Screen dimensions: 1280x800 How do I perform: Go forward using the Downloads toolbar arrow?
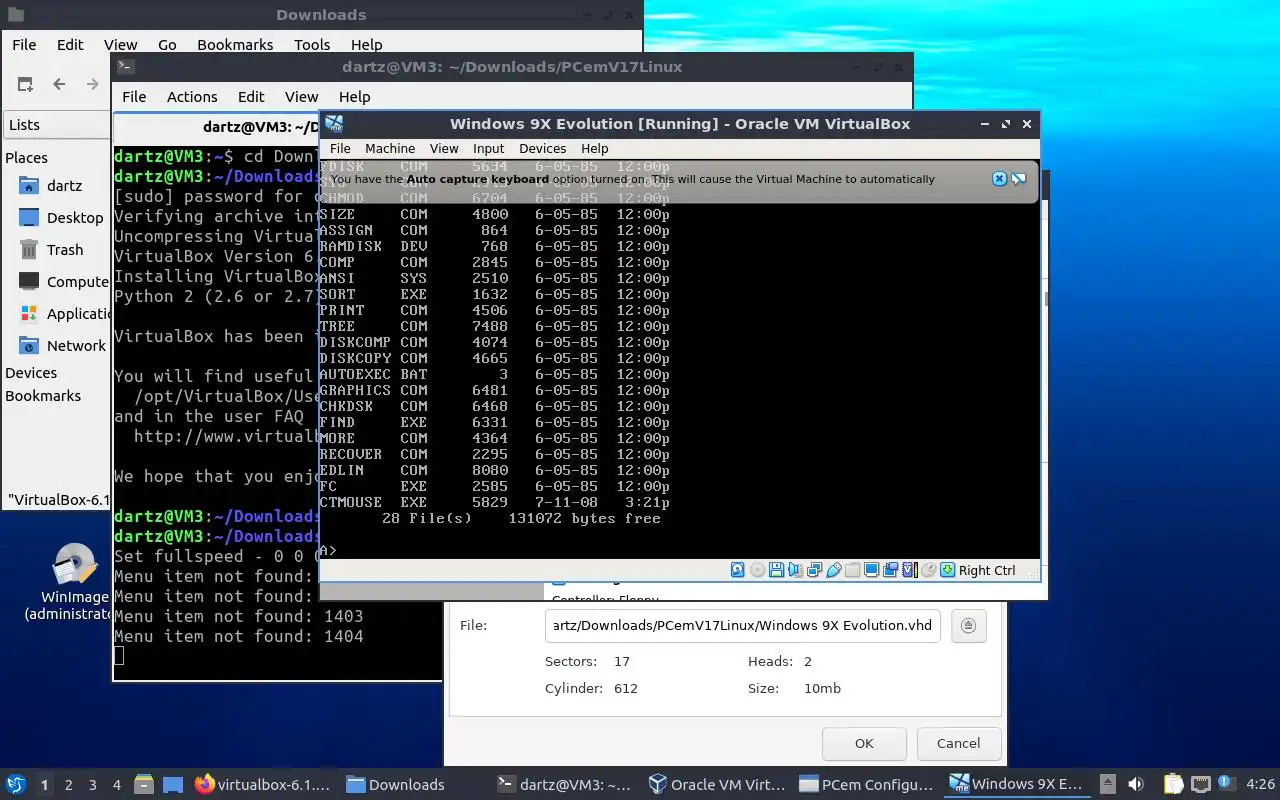coord(92,84)
